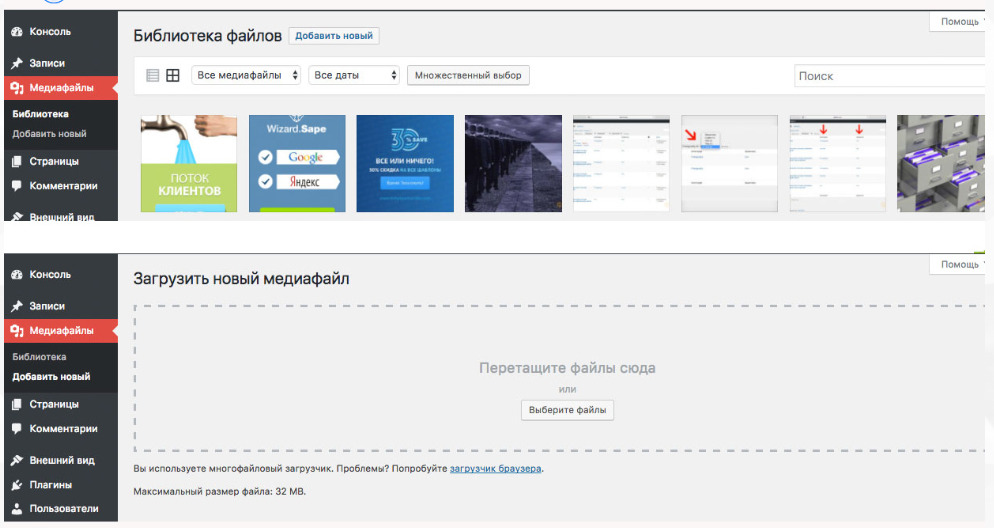Select the filing cabinets thumbnail
Screen dimensions: 994x528
coord(941,164)
